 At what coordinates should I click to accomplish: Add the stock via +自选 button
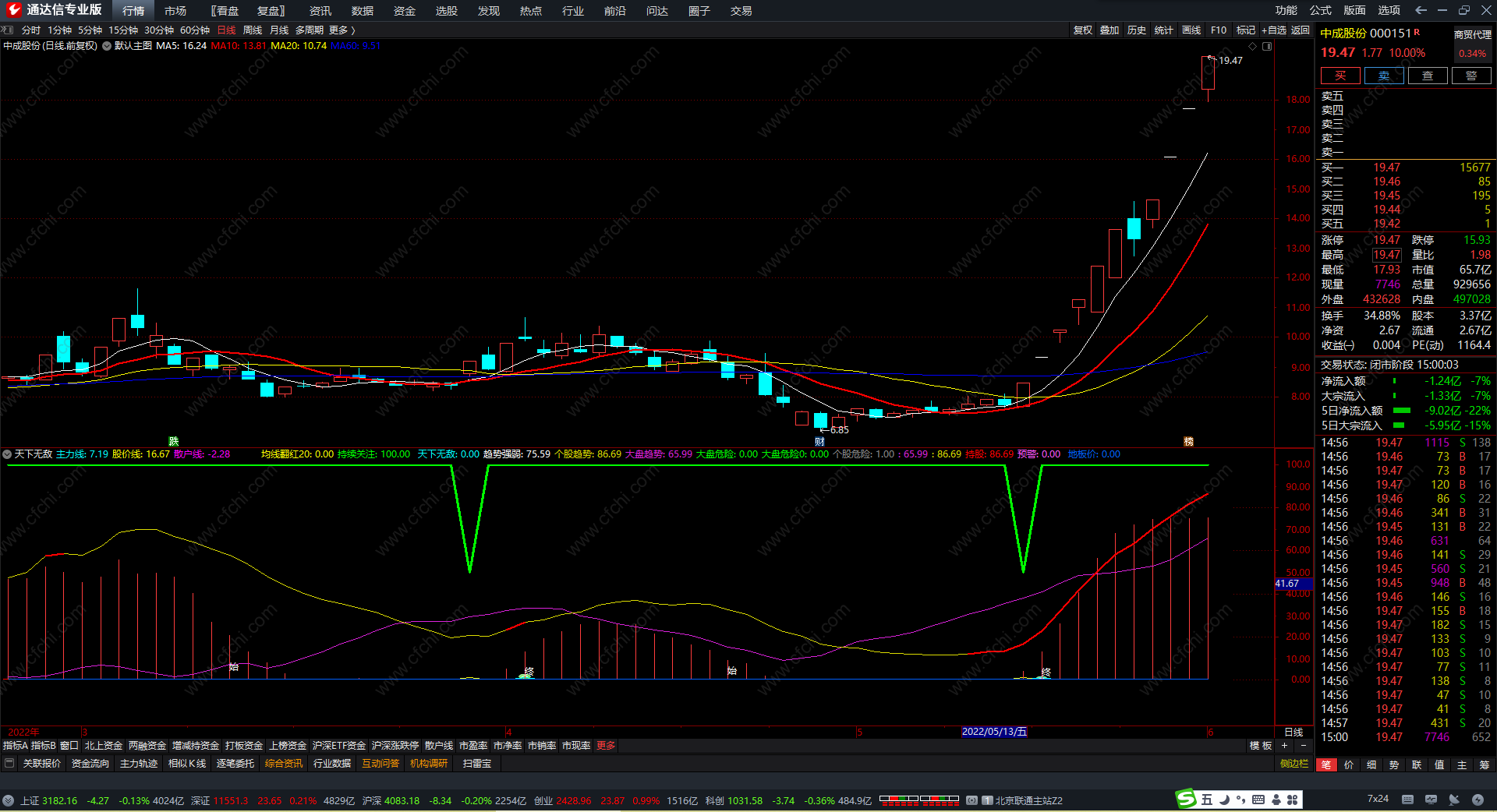pyautogui.click(x=1274, y=30)
